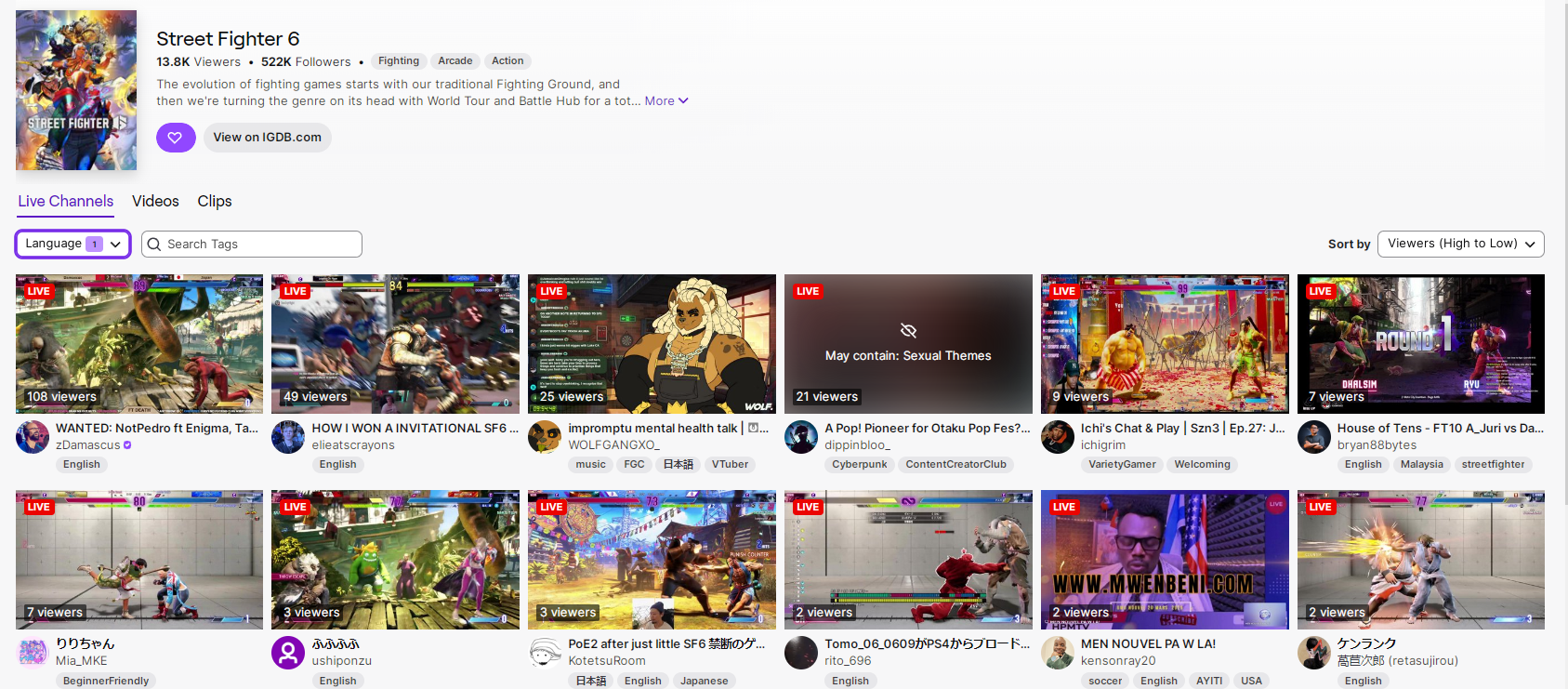Click in the Search Tags field
This screenshot has height=689, width=1568.
(x=252, y=245)
